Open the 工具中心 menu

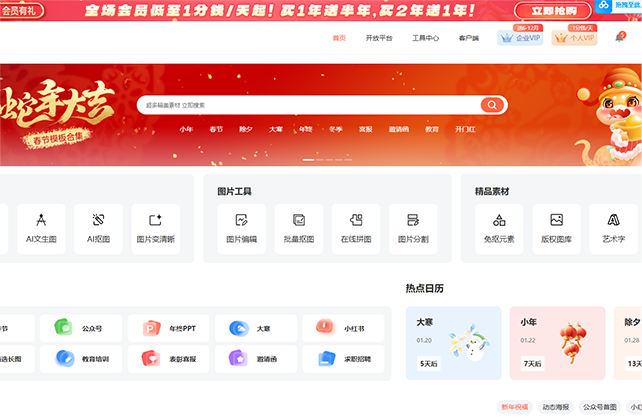pos(425,38)
